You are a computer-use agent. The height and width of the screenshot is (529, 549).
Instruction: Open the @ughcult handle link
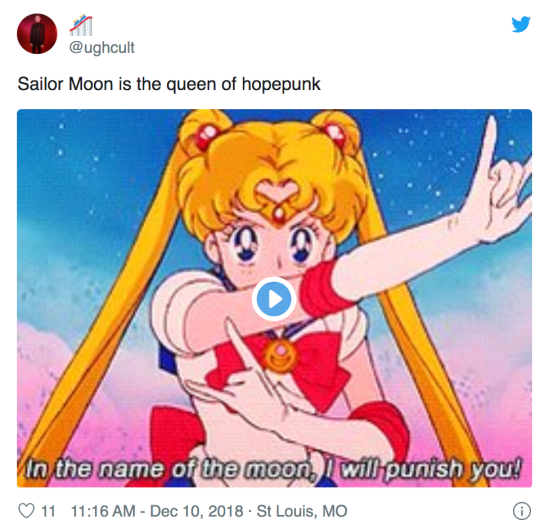point(102,47)
